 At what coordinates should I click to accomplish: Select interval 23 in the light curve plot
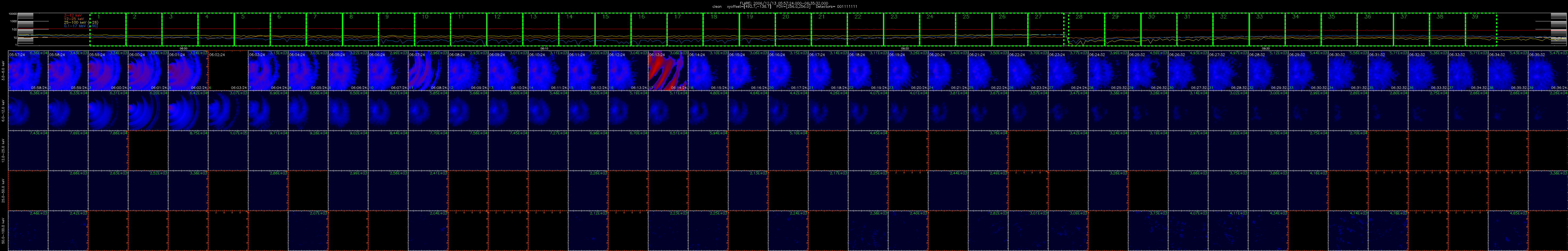[x=902, y=29]
